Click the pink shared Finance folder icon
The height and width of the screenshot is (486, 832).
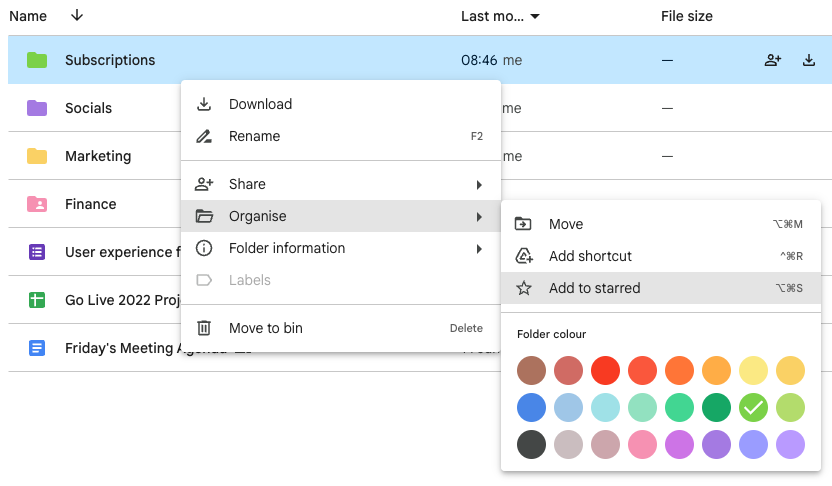[x=37, y=204]
